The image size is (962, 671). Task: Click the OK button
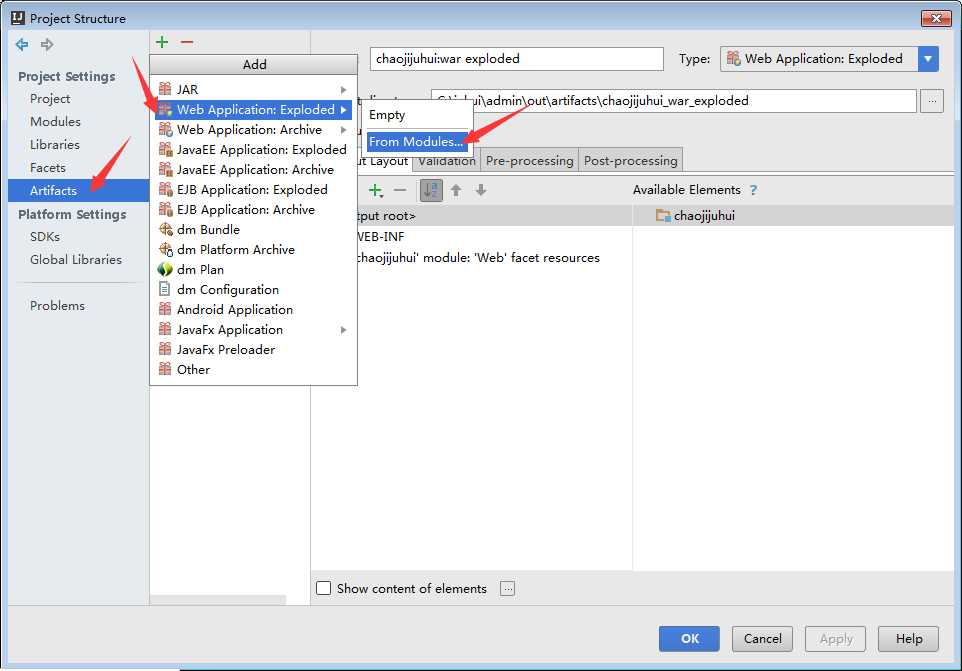pos(689,638)
